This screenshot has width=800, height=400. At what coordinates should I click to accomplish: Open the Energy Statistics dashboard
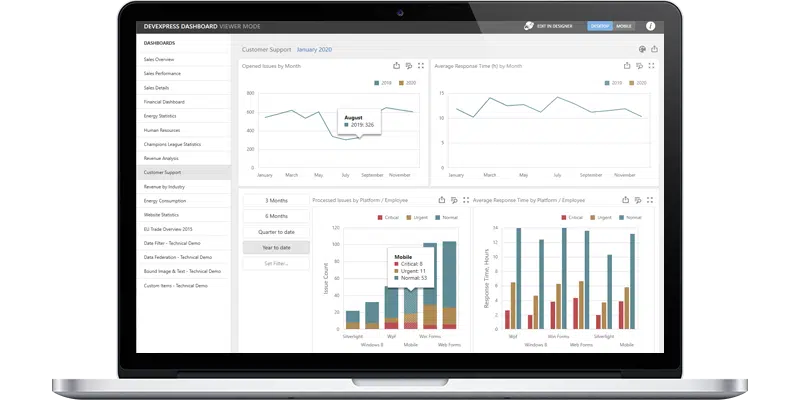point(184,116)
